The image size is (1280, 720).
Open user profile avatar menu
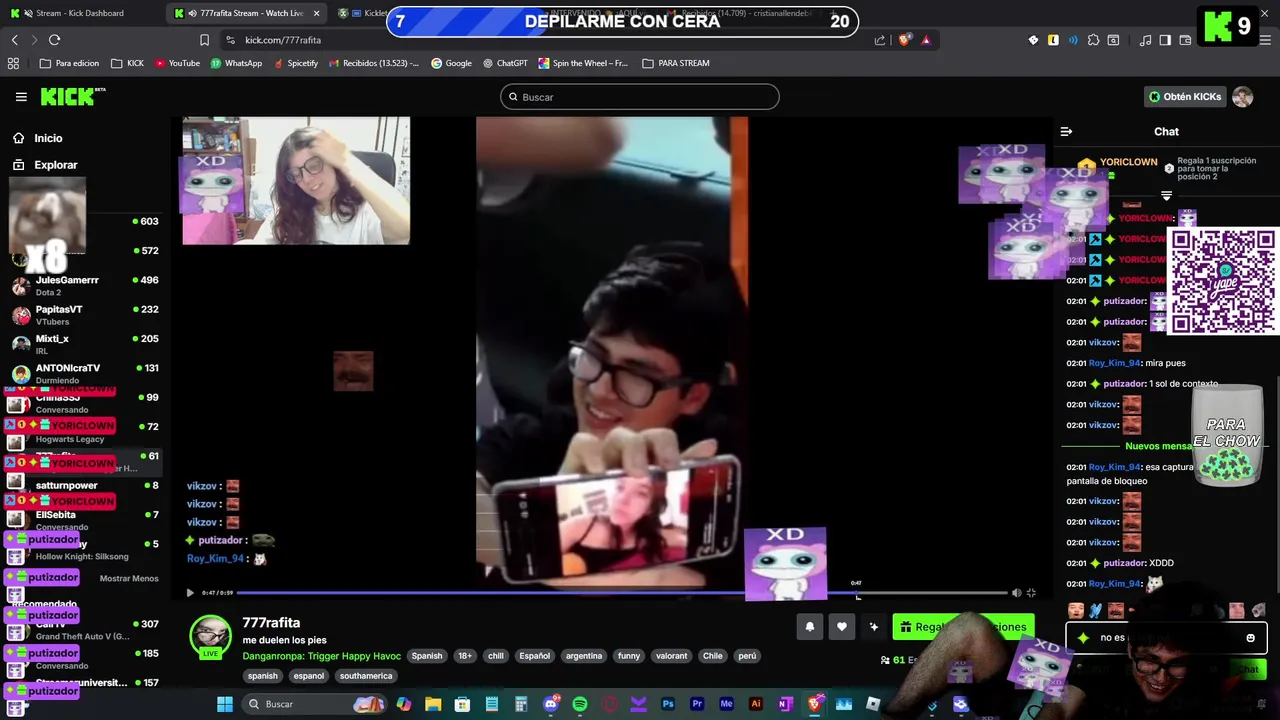click(x=1243, y=97)
